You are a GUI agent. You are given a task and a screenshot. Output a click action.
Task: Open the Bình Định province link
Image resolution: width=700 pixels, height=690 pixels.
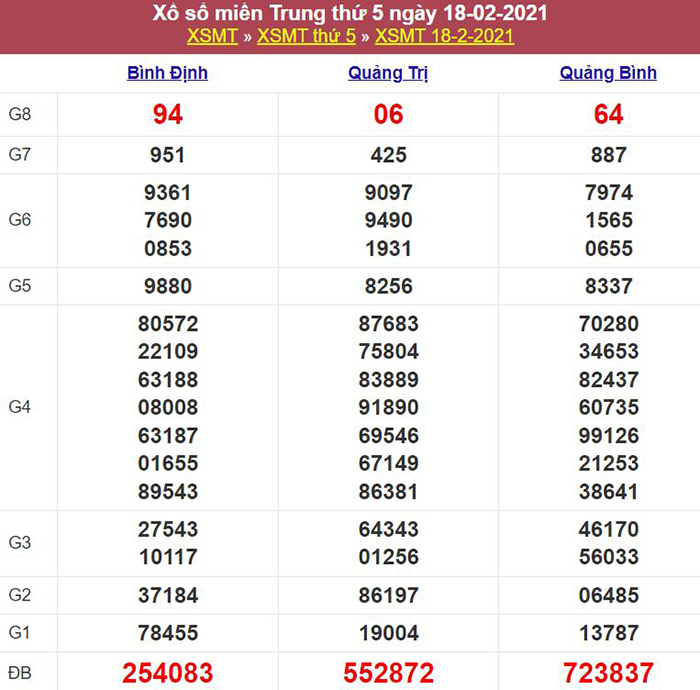pyautogui.click(x=167, y=73)
